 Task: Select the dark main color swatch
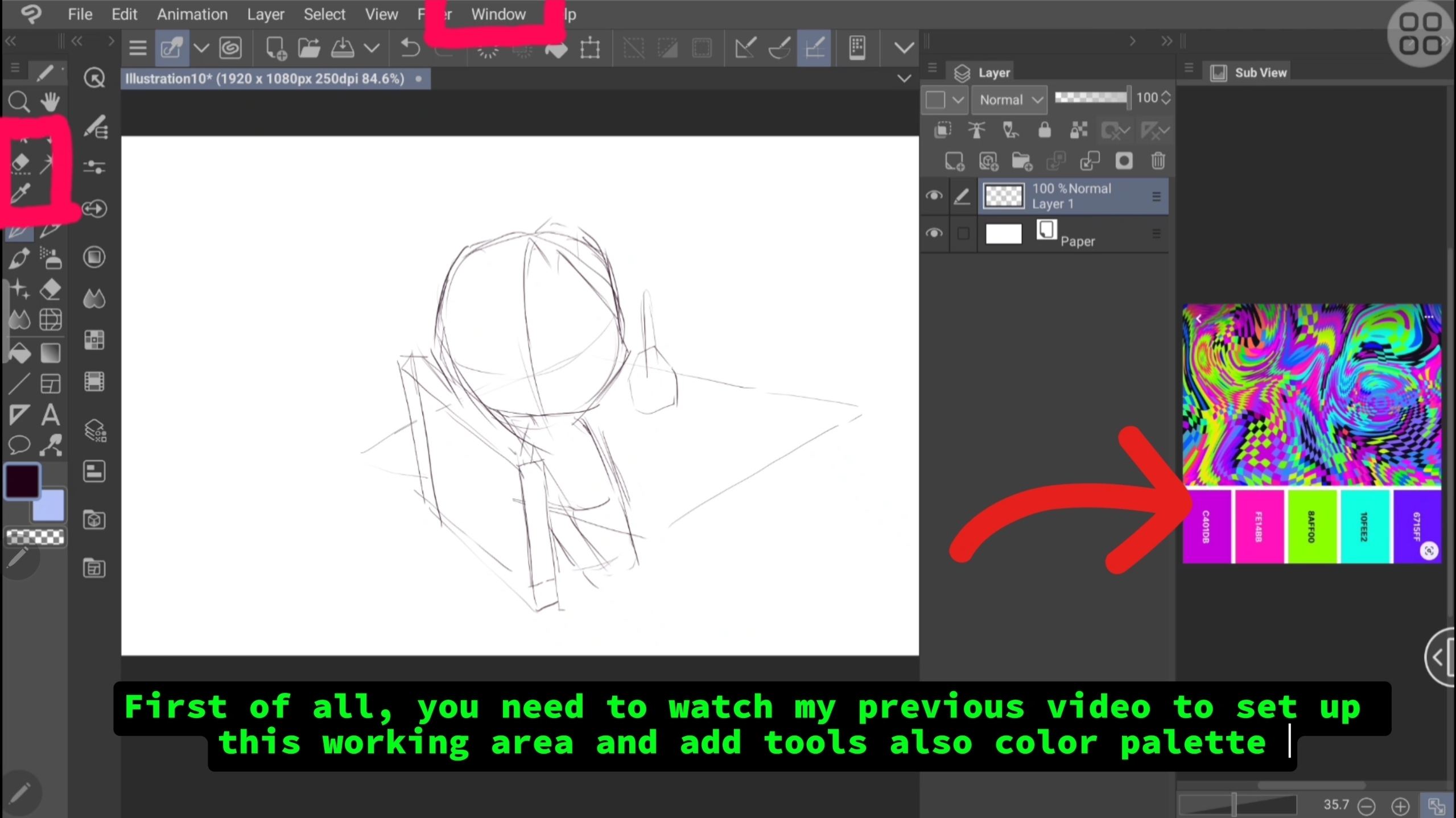23,481
